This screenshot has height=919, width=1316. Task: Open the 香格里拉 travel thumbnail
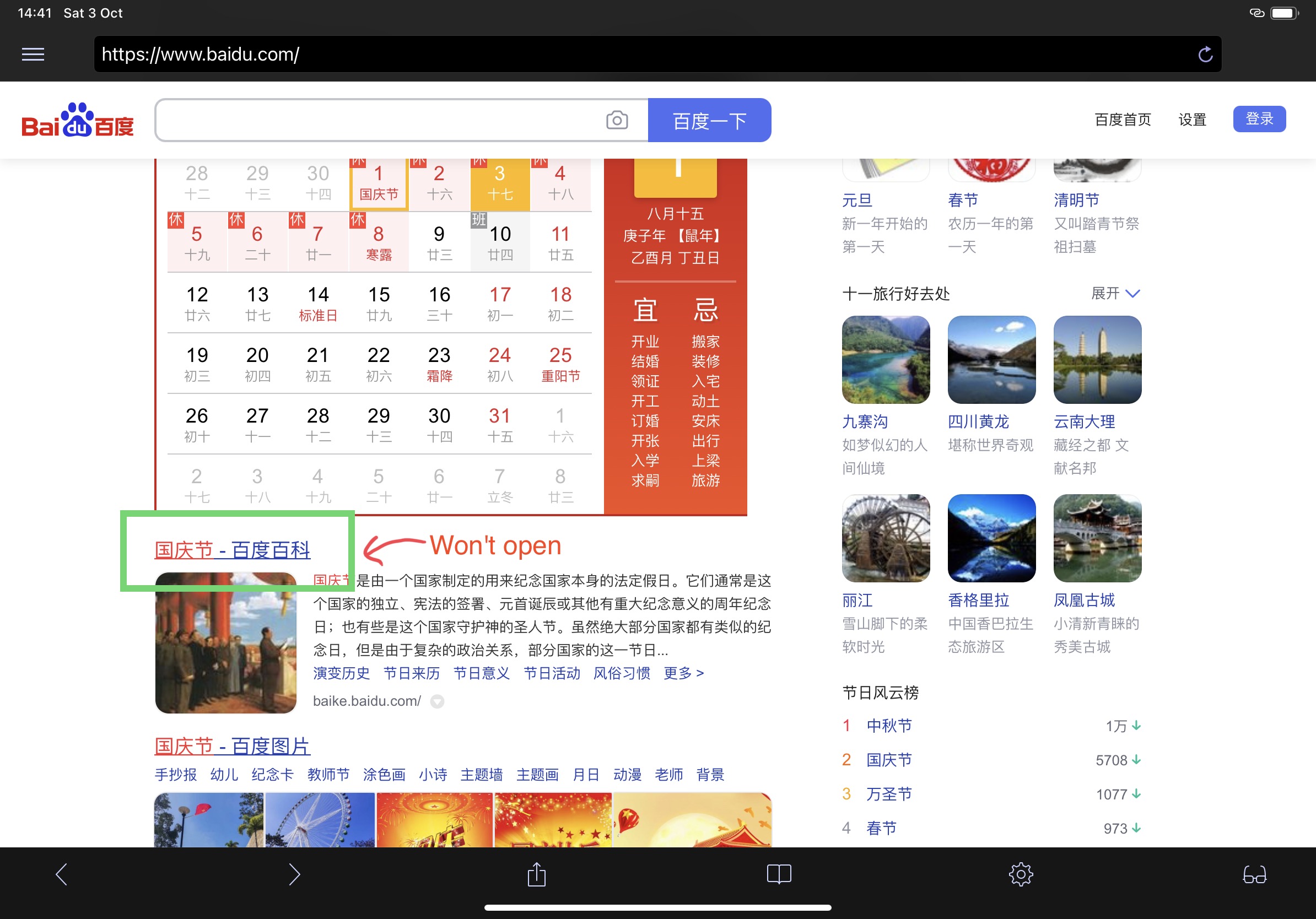pyautogui.click(x=991, y=538)
